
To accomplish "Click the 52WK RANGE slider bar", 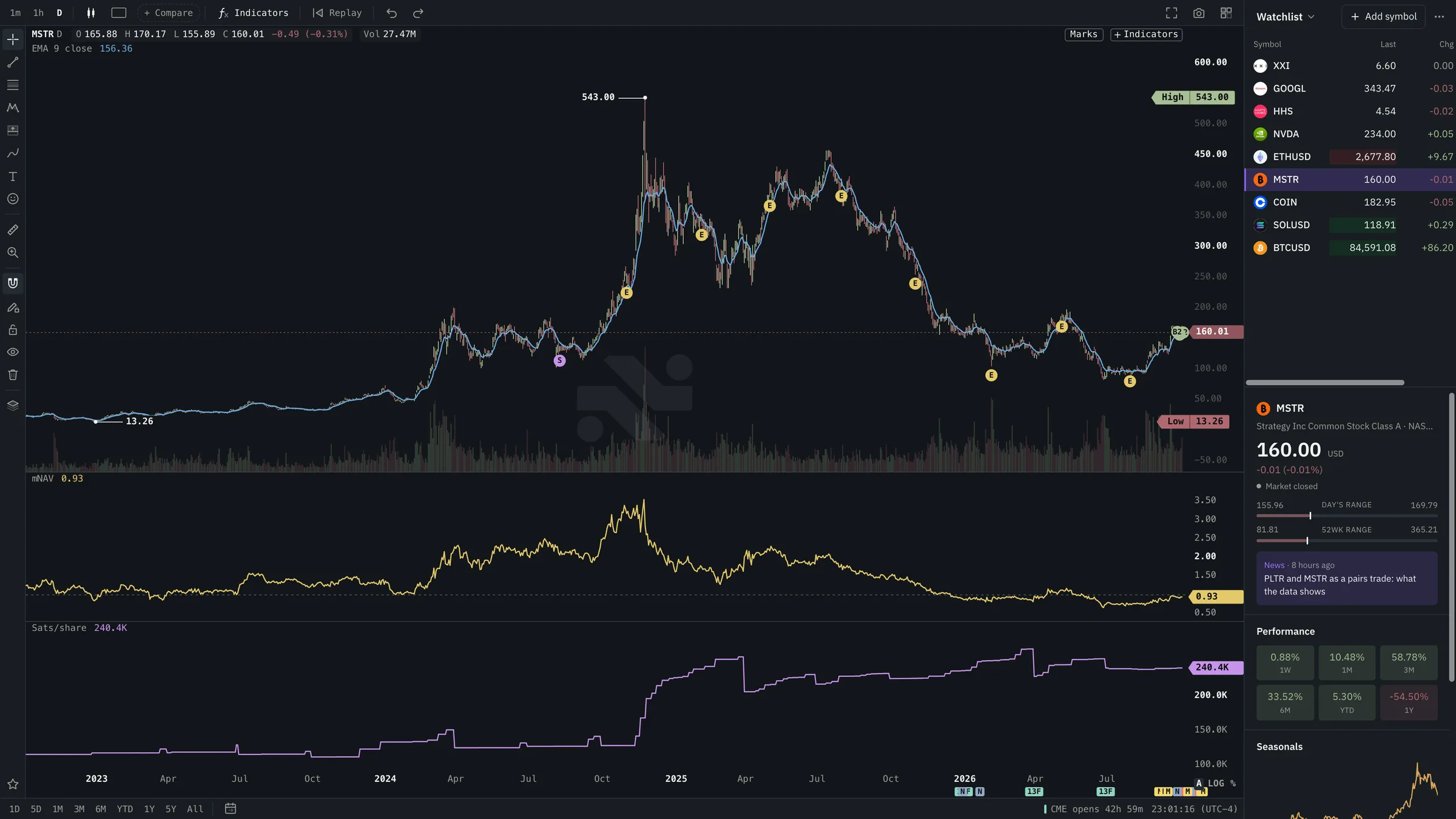I will tap(1347, 541).
